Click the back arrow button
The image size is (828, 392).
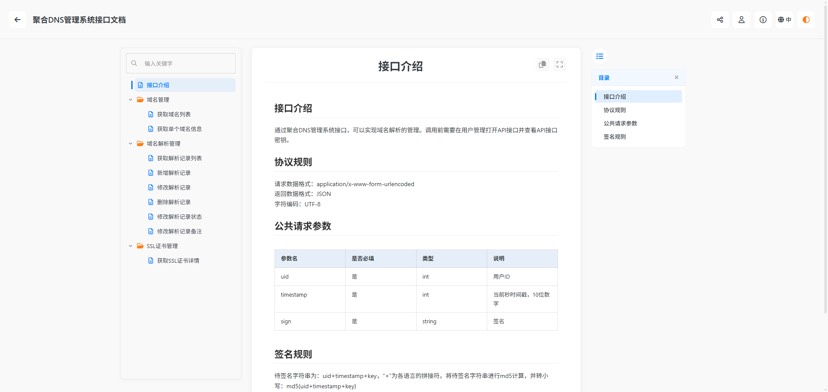pyautogui.click(x=17, y=20)
